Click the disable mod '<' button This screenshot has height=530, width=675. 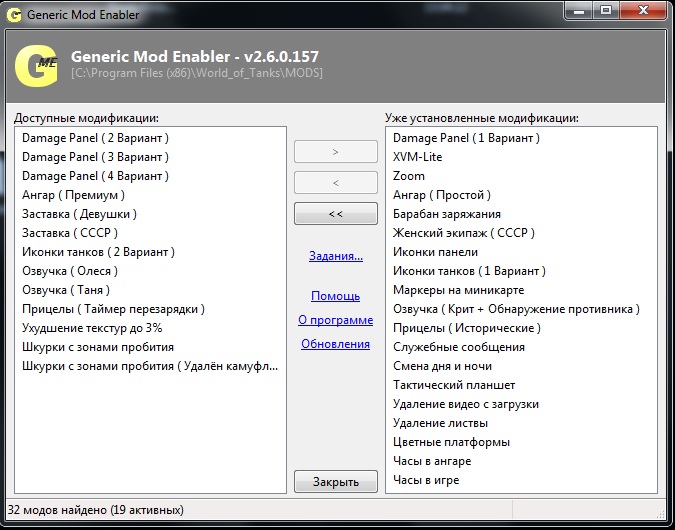click(336, 183)
